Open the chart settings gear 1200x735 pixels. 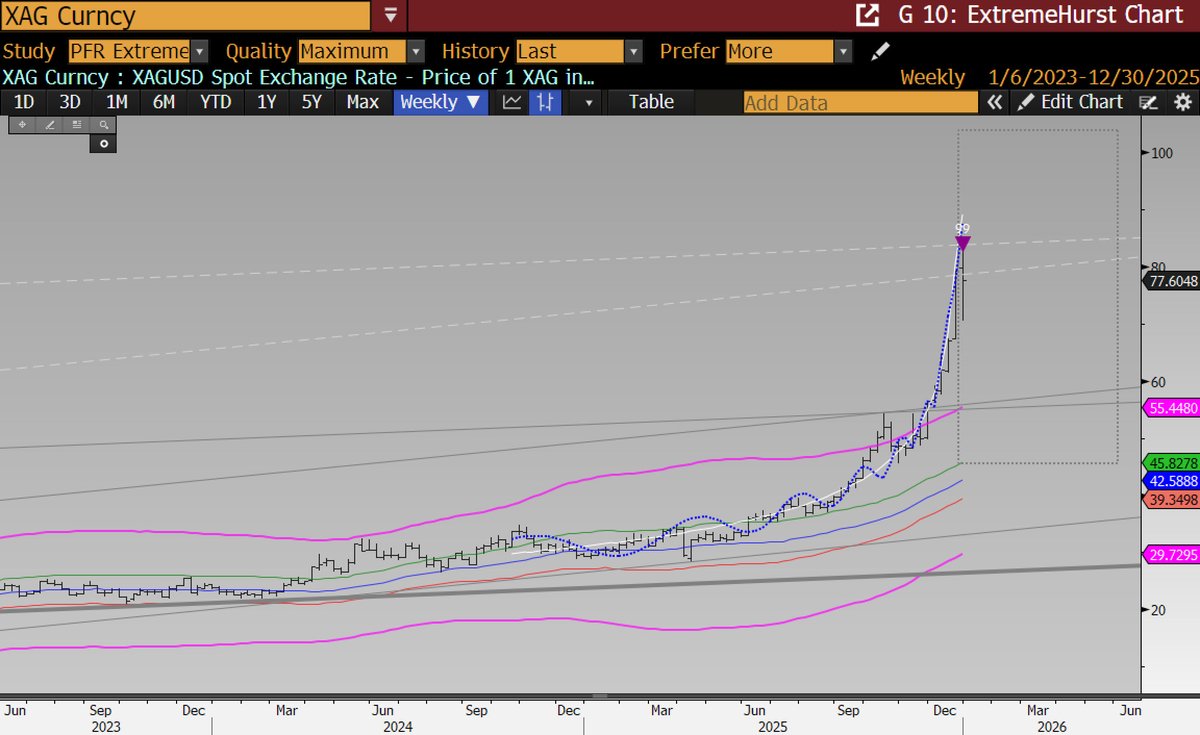(1184, 101)
